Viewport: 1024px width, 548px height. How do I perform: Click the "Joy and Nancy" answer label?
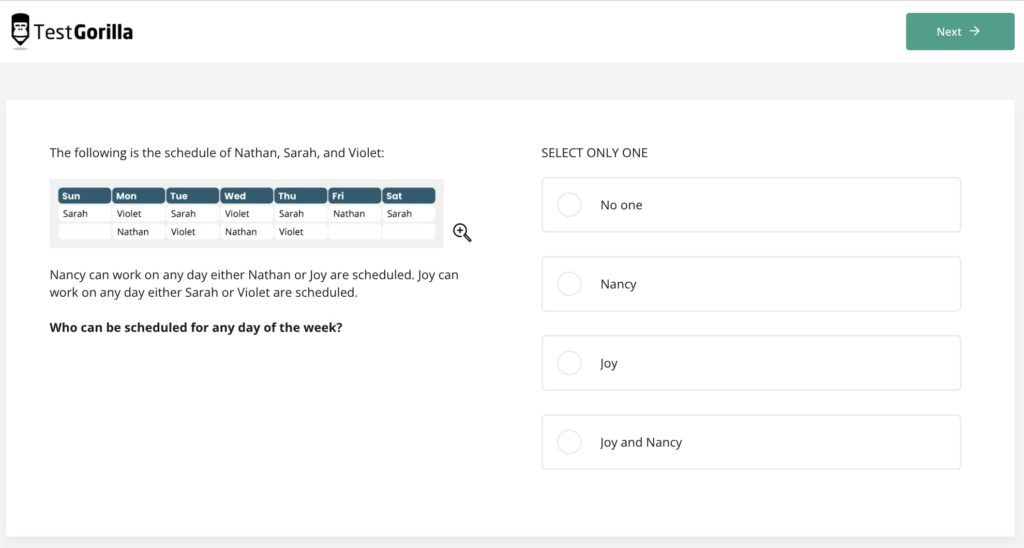pos(641,442)
